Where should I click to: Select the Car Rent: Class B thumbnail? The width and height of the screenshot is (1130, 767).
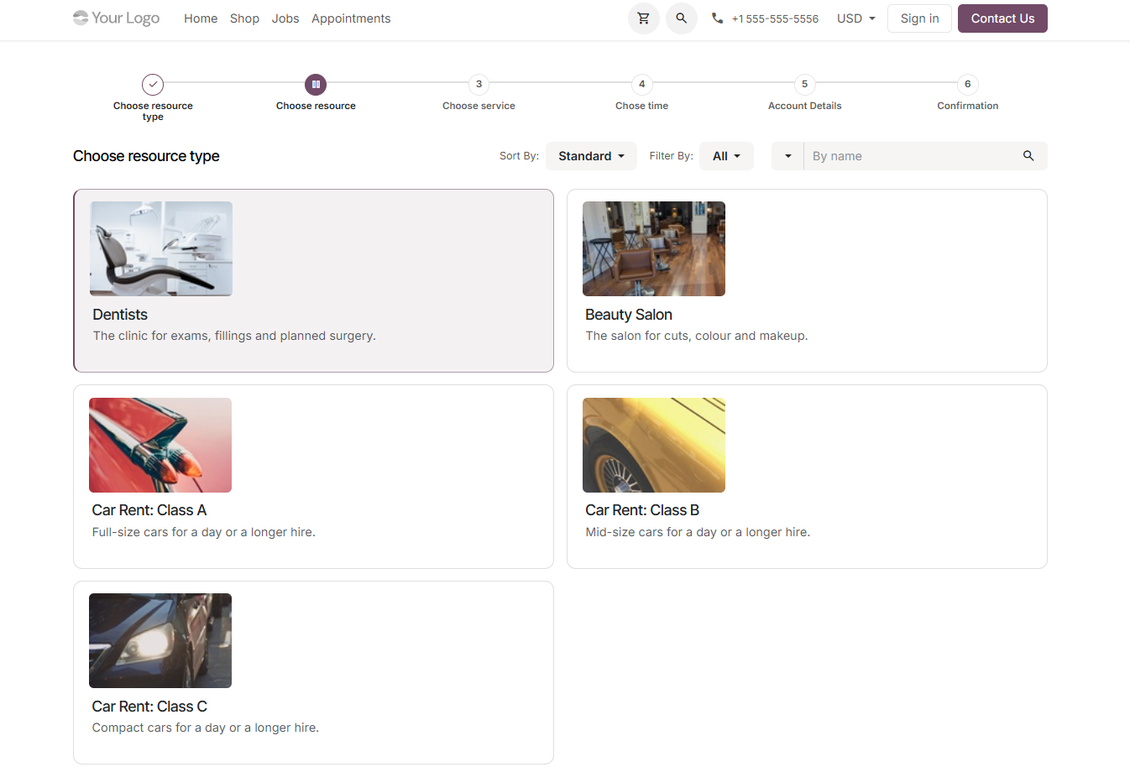[654, 445]
